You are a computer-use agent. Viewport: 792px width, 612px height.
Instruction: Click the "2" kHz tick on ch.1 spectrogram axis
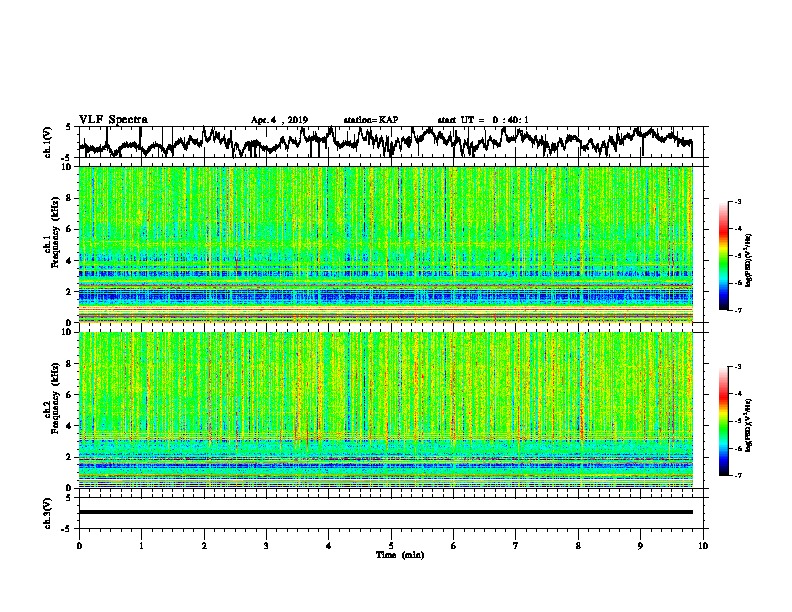[71, 291]
